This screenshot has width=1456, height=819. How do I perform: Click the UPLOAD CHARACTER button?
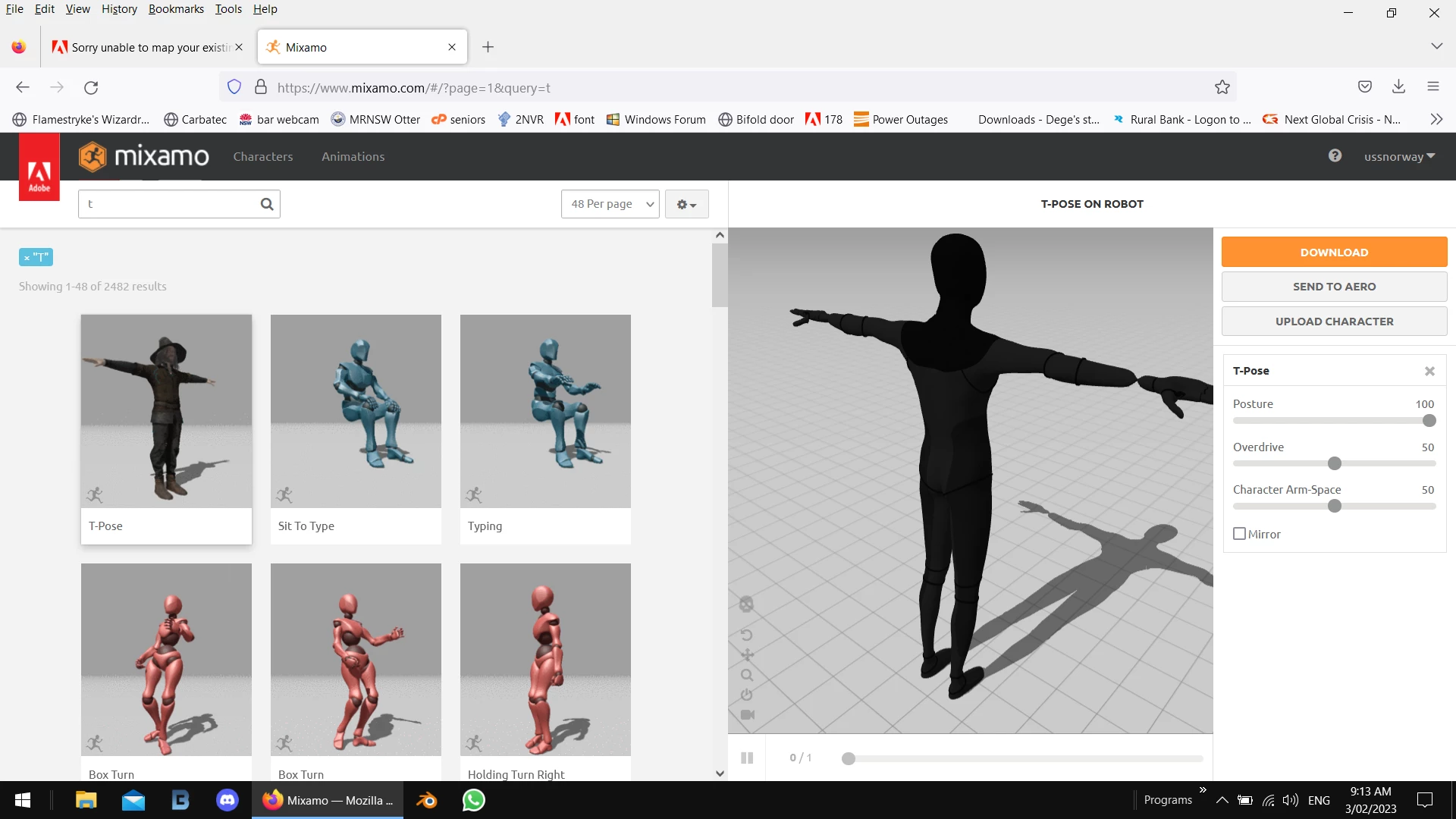(x=1334, y=322)
